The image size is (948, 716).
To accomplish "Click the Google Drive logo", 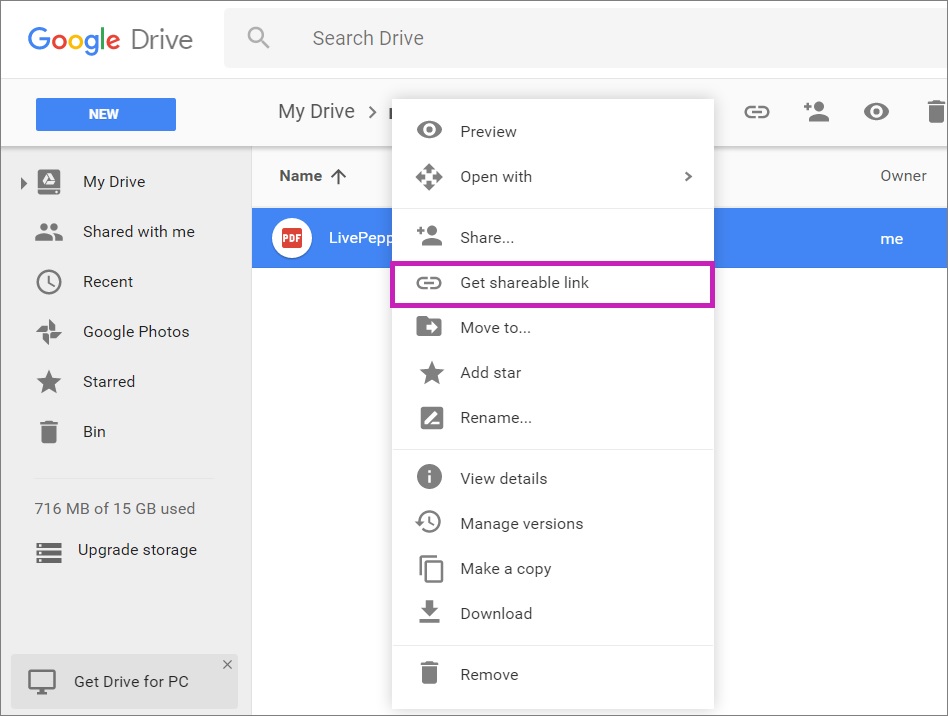I will pyautogui.click(x=111, y=40).
